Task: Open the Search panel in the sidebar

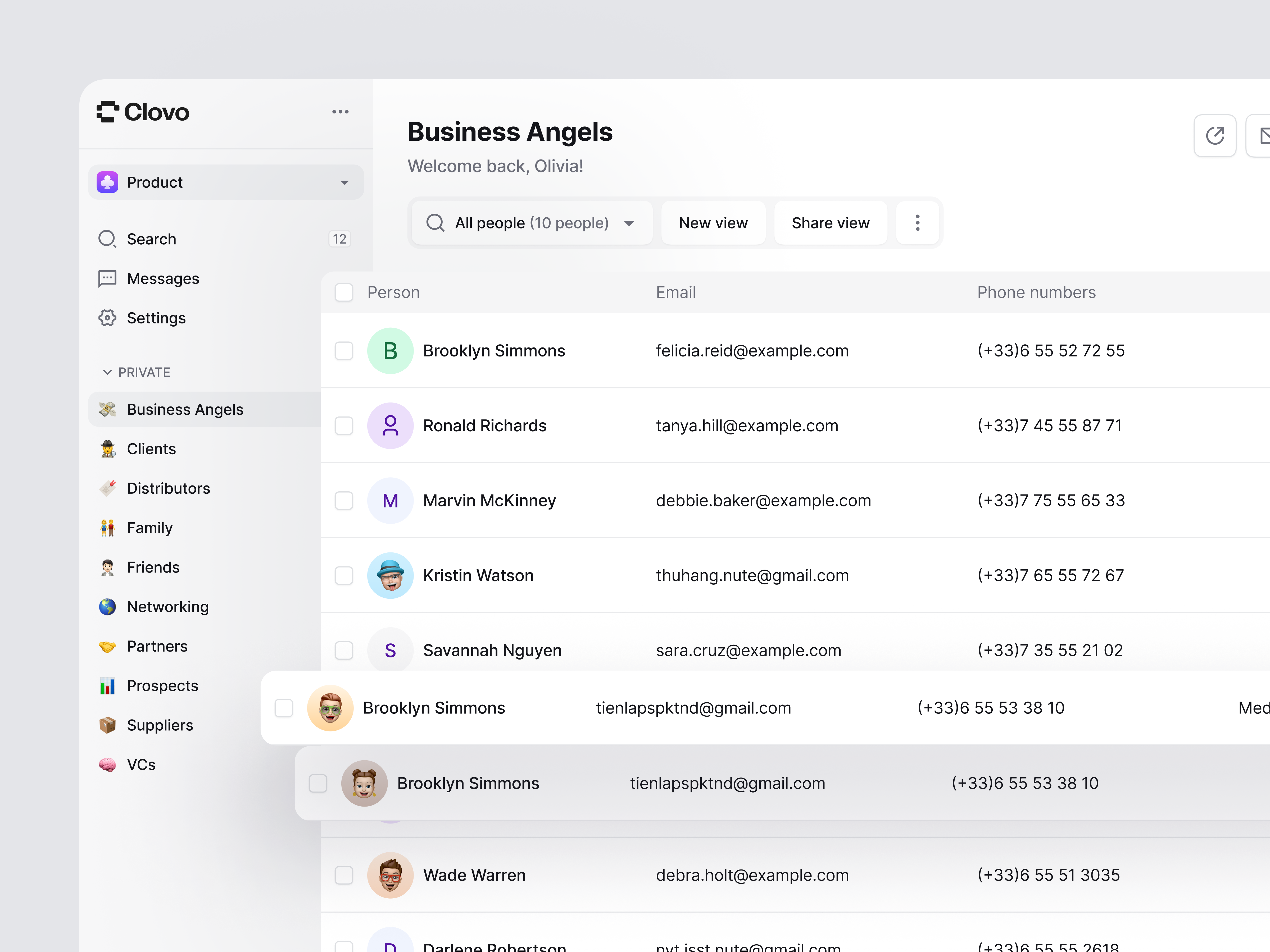Action: [152, 239]
